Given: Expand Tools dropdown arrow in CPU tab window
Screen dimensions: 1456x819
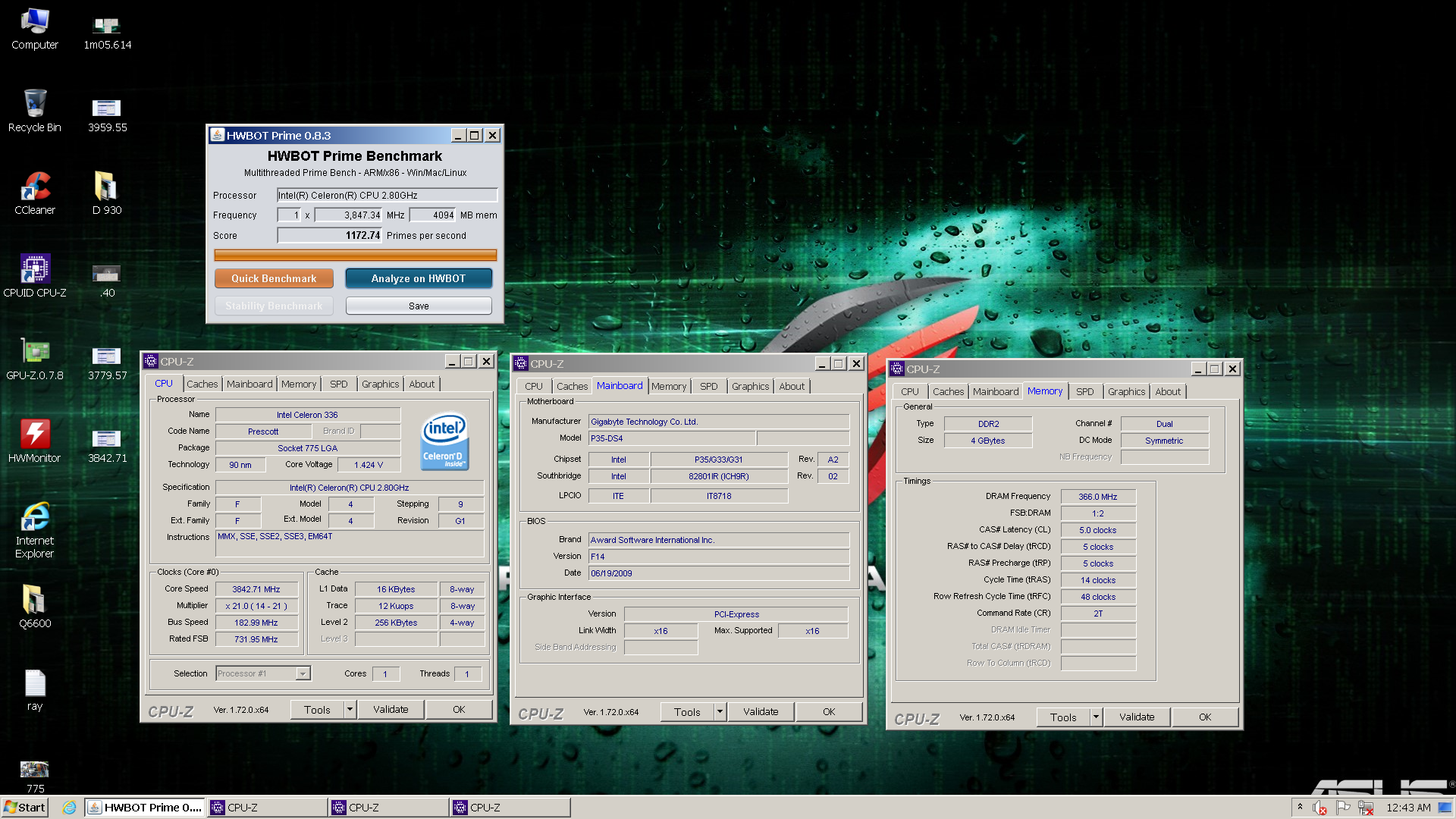Looking at the screenshot, I should [x=350, y=710].
